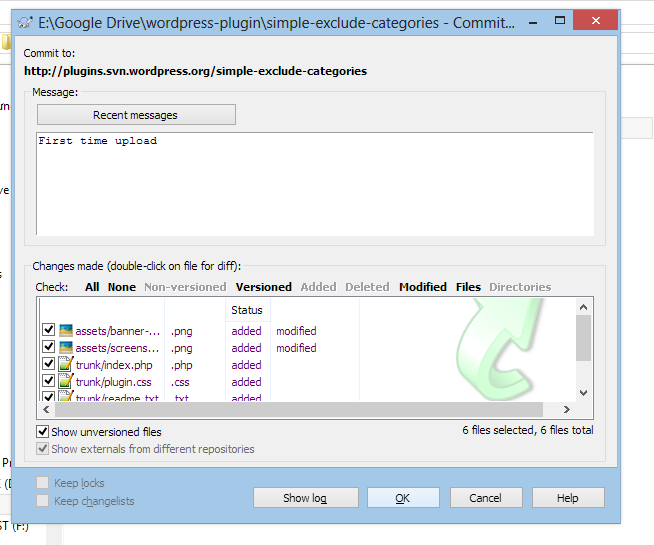Click the TortoiseSVN icon in the title bar
Viewport: 654px width, 545px height.
[25, 22]
